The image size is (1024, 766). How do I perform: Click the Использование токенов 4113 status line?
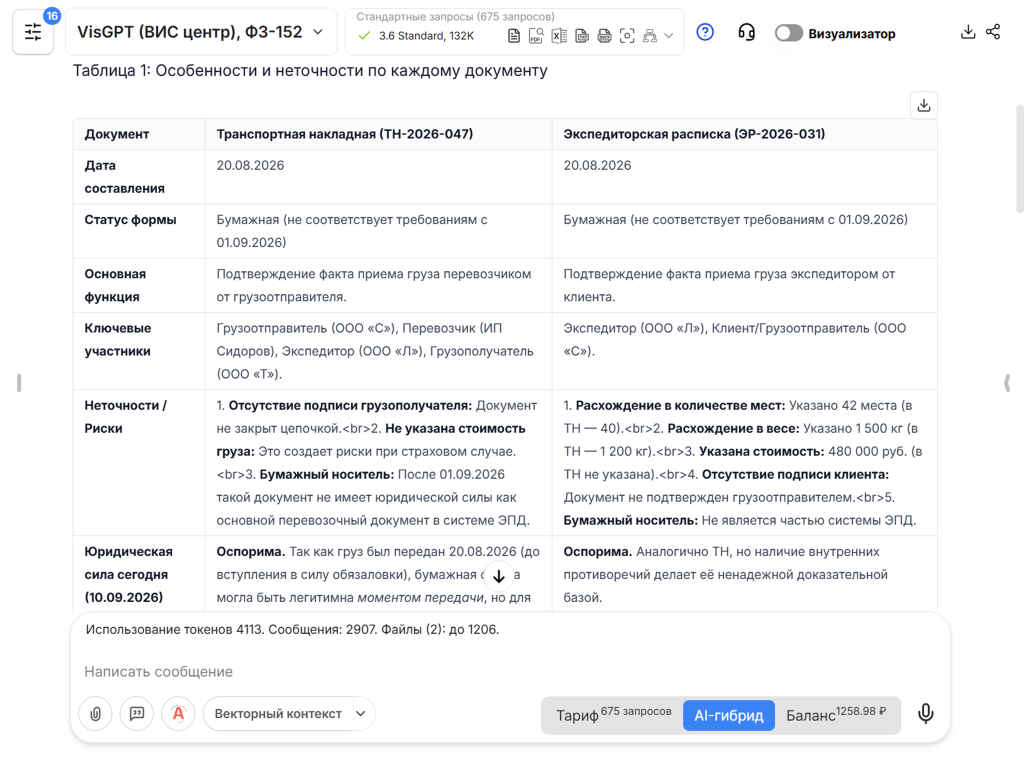(292, 630)
